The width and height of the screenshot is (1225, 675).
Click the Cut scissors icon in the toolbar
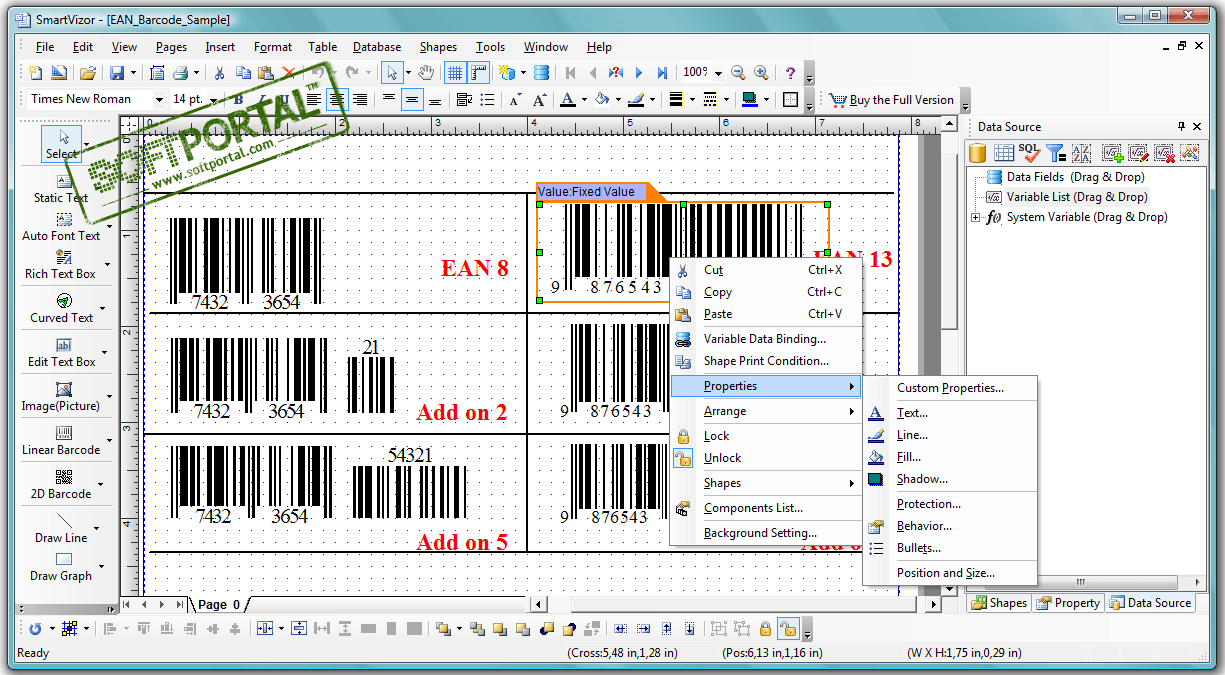pos(219,73)
